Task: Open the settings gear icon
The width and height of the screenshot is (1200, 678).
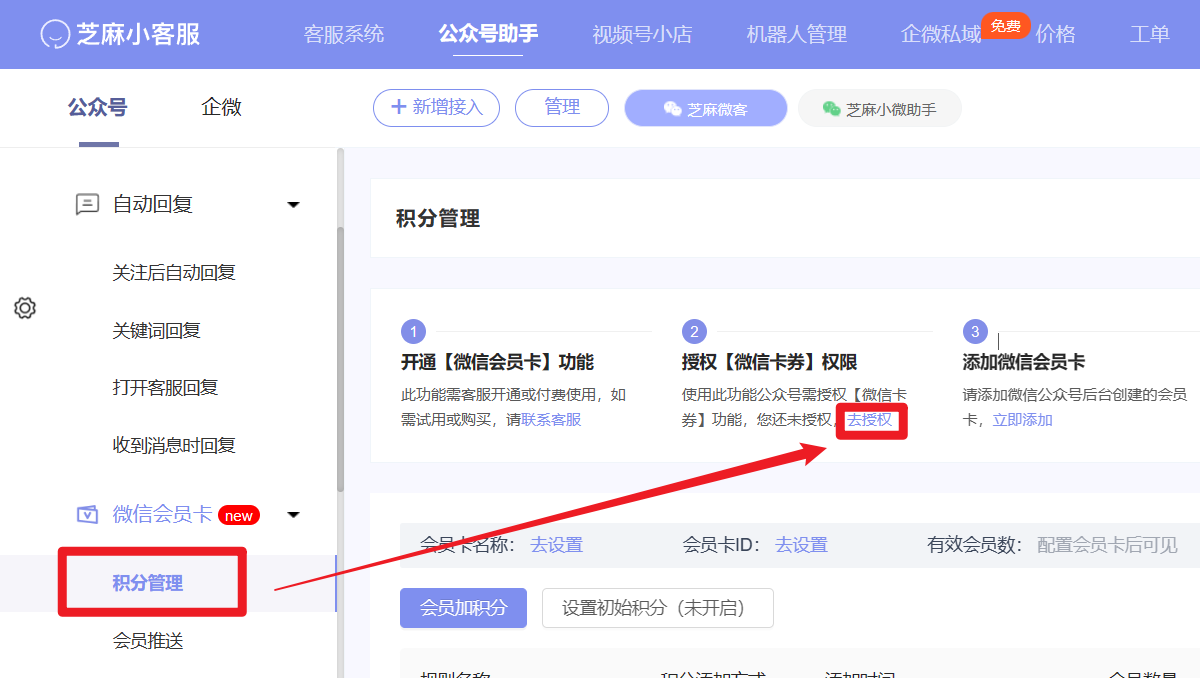Action: pos(25,308)
